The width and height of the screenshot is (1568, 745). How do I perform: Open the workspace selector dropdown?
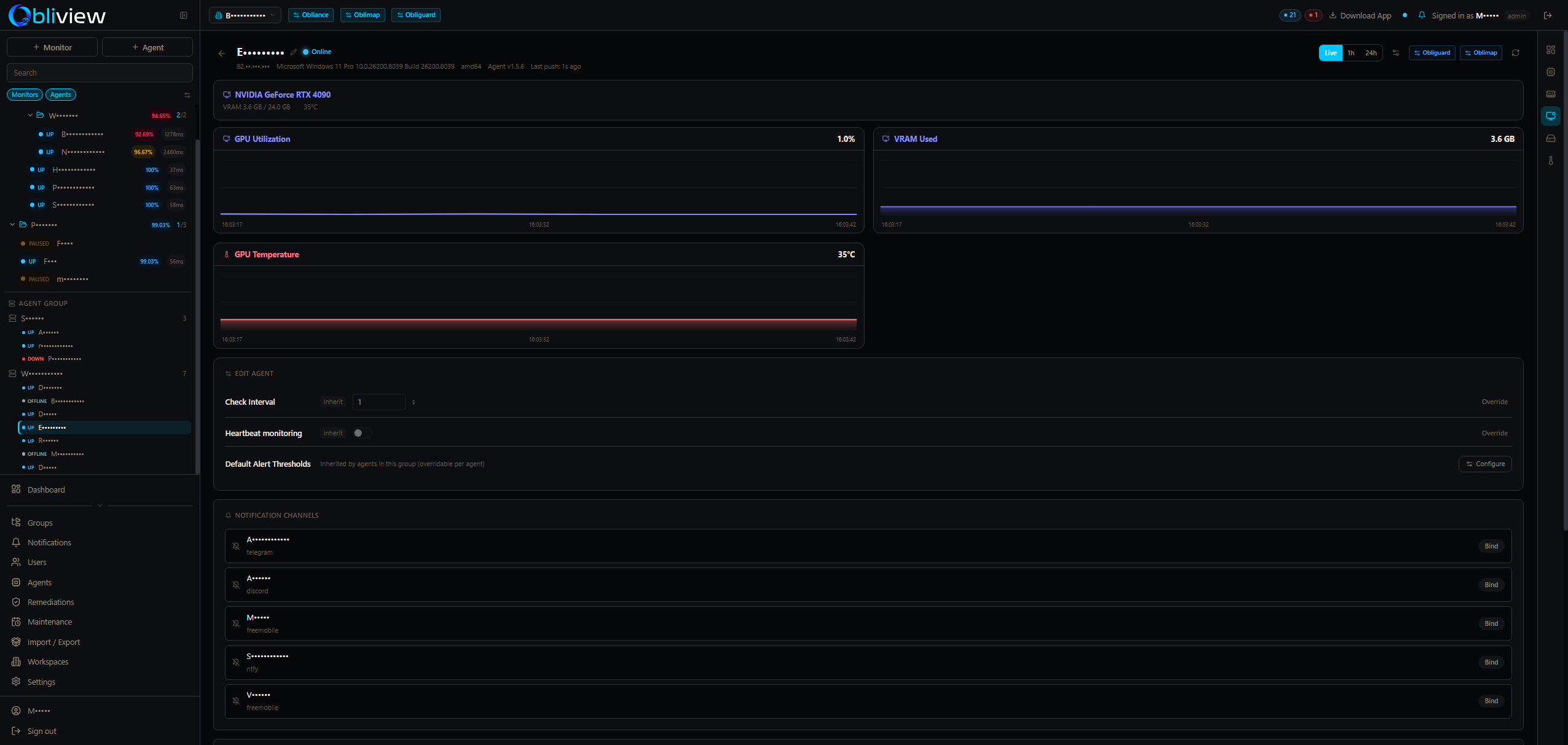tap(245, 15)
